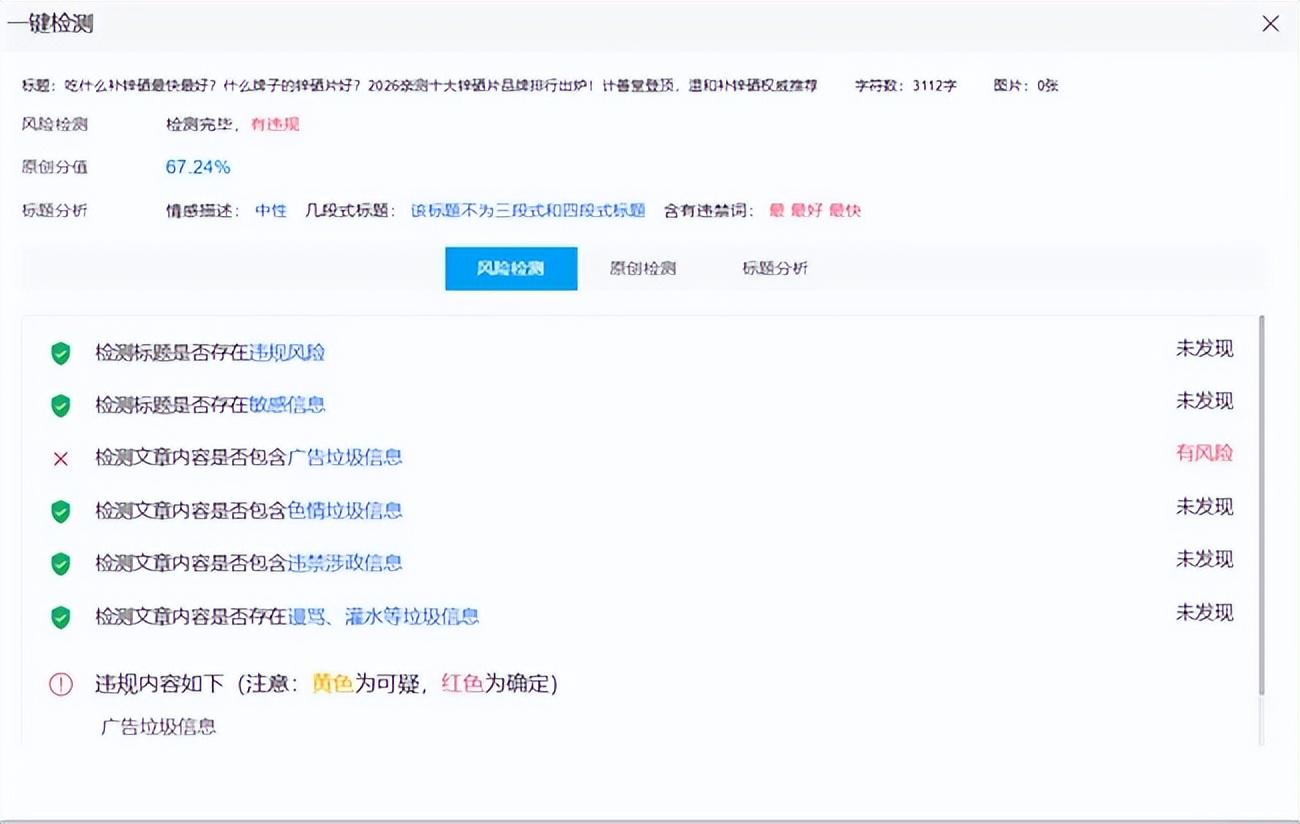
Task: Click the 67.24% originality score value
Action: [198, 167]
